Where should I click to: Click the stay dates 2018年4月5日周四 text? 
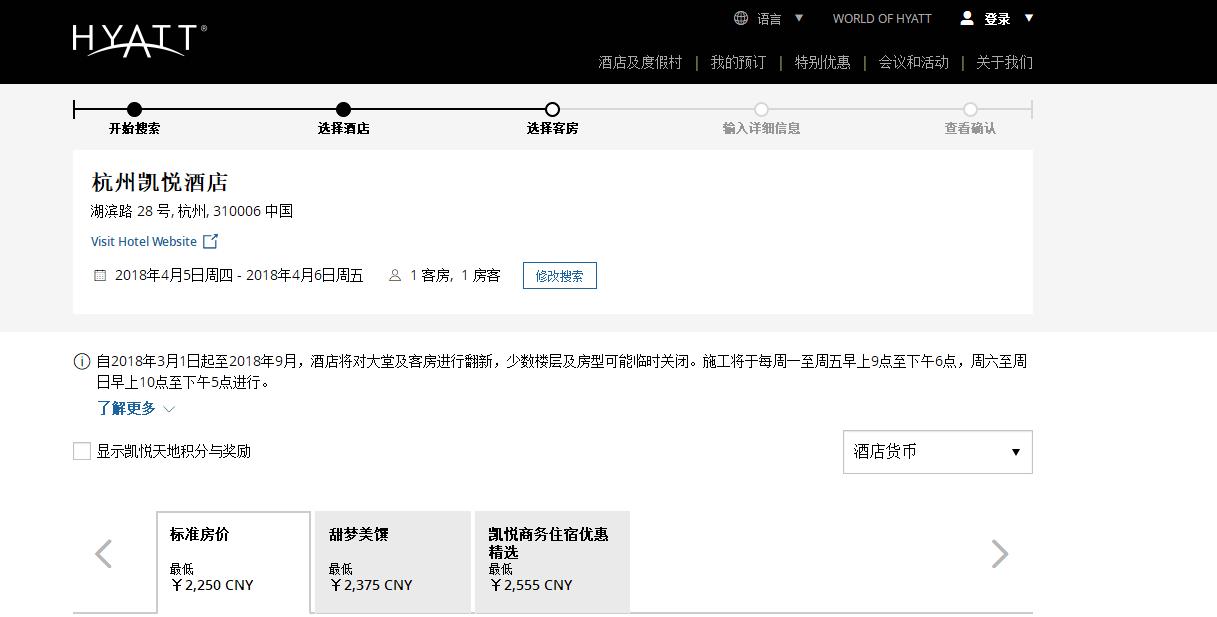pos(239,275)
